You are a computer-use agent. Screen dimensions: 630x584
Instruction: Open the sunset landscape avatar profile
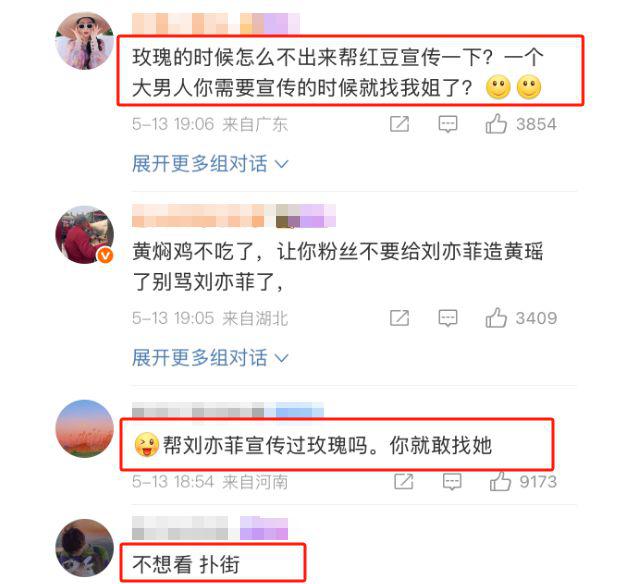pos(84,429)
